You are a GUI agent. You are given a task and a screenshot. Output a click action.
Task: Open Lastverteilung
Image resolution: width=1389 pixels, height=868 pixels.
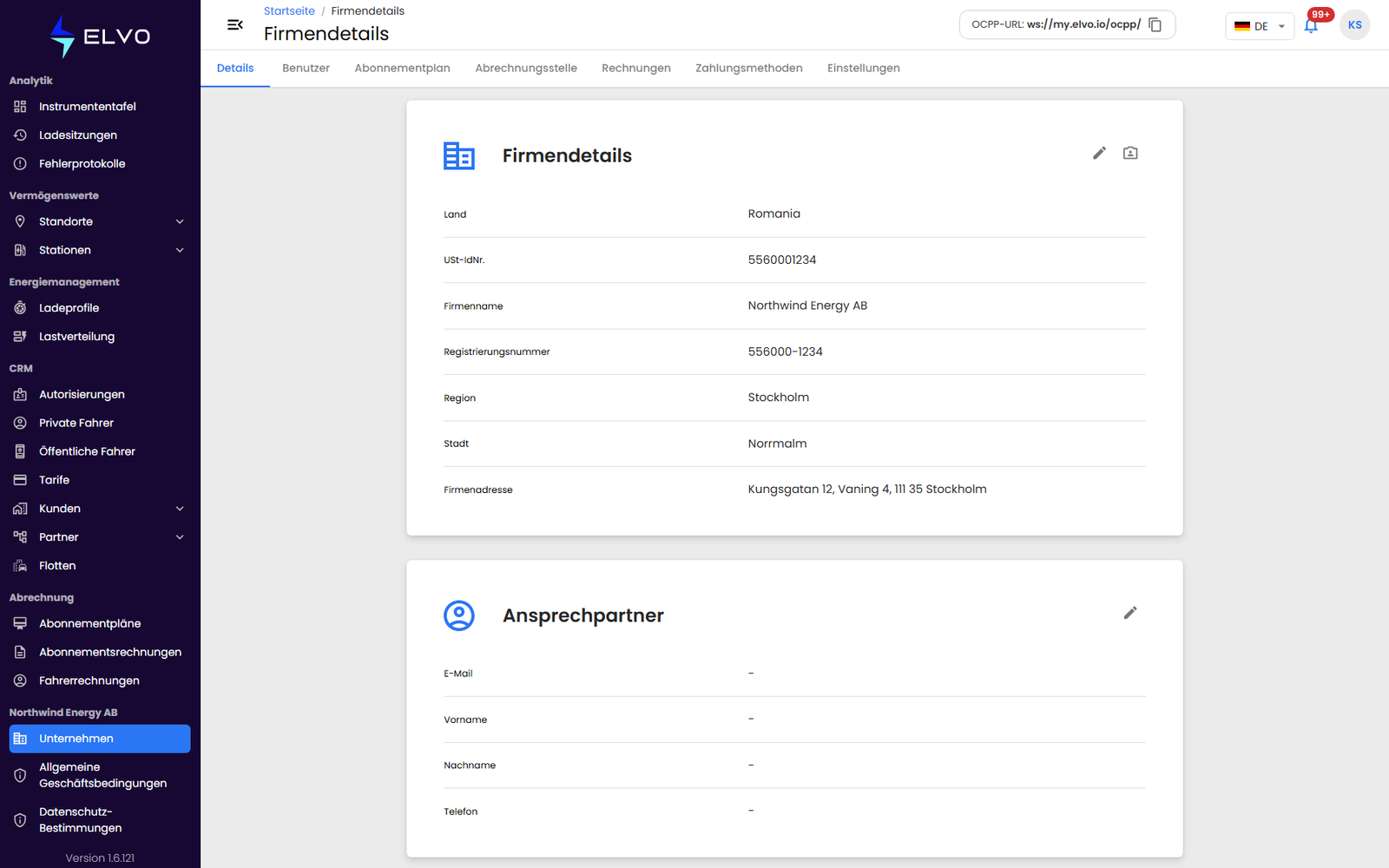[100, 337]
